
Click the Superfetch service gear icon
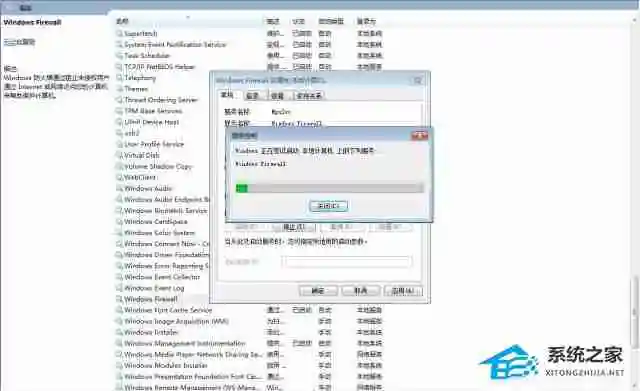pos(119,33)
